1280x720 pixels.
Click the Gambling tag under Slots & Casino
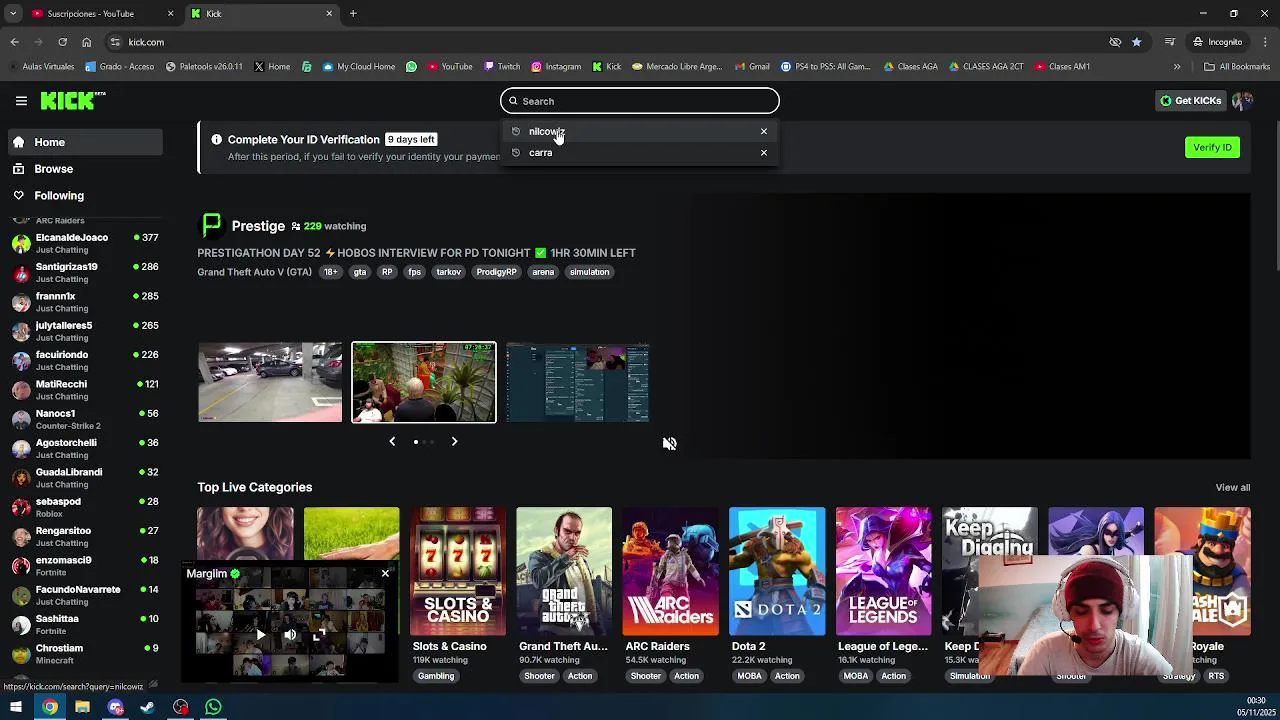tap(436, 676)
